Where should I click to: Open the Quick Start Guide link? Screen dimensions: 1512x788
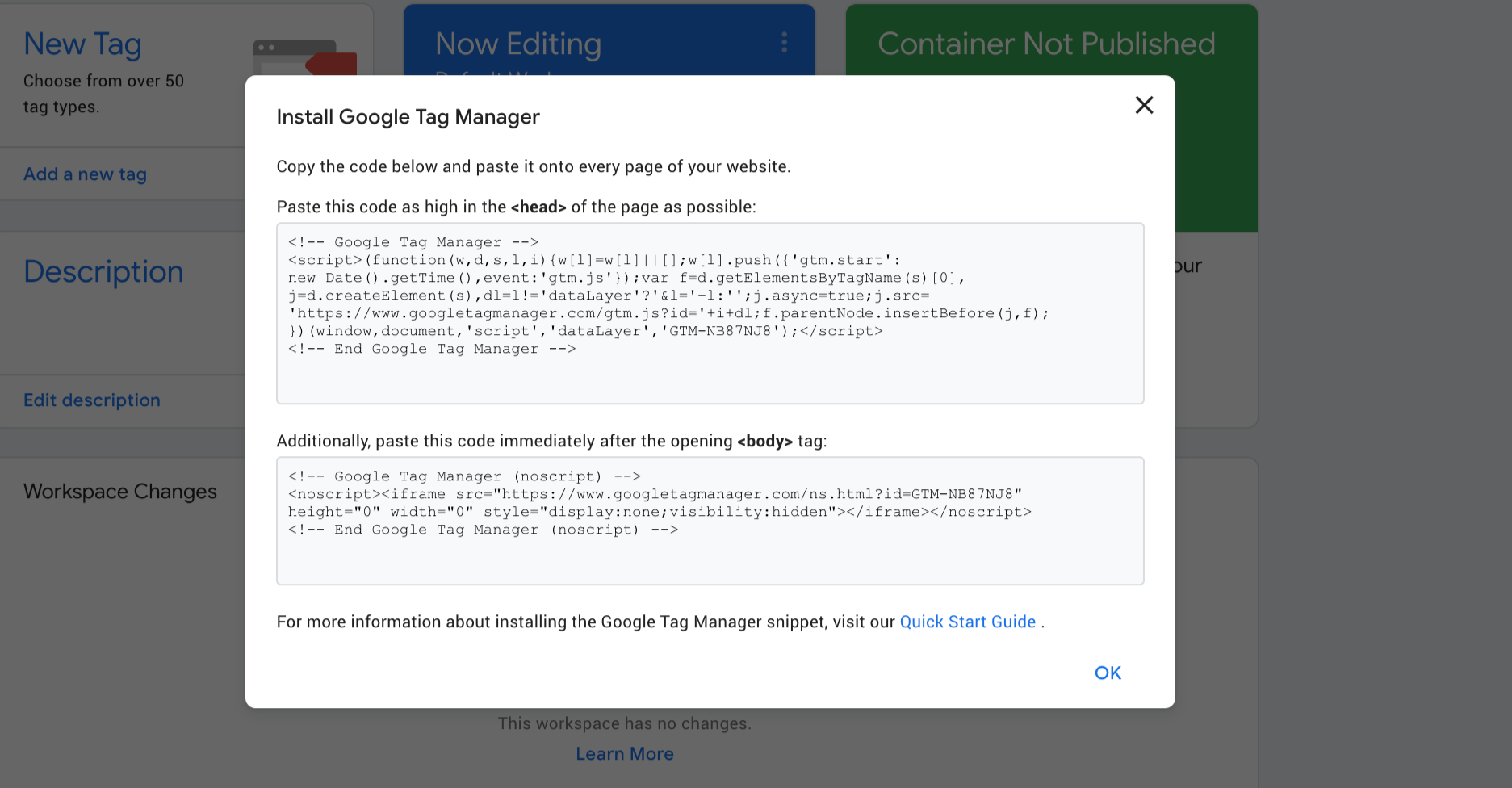pyautogui.click(x=967, y=622)
